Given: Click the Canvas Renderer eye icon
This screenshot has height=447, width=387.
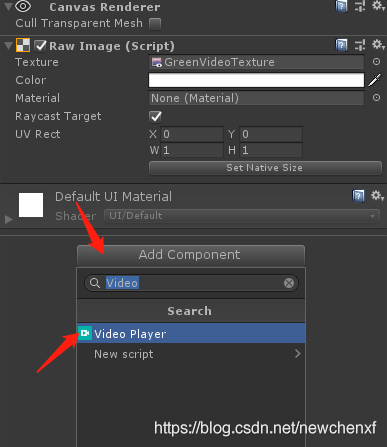Looking at the screenshot, I should click(23, 6).
